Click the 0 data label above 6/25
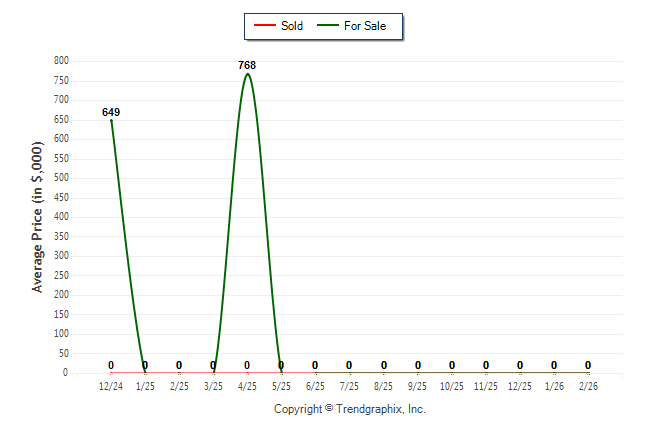Screen dimensions: 646x434 tap(315, 365)
